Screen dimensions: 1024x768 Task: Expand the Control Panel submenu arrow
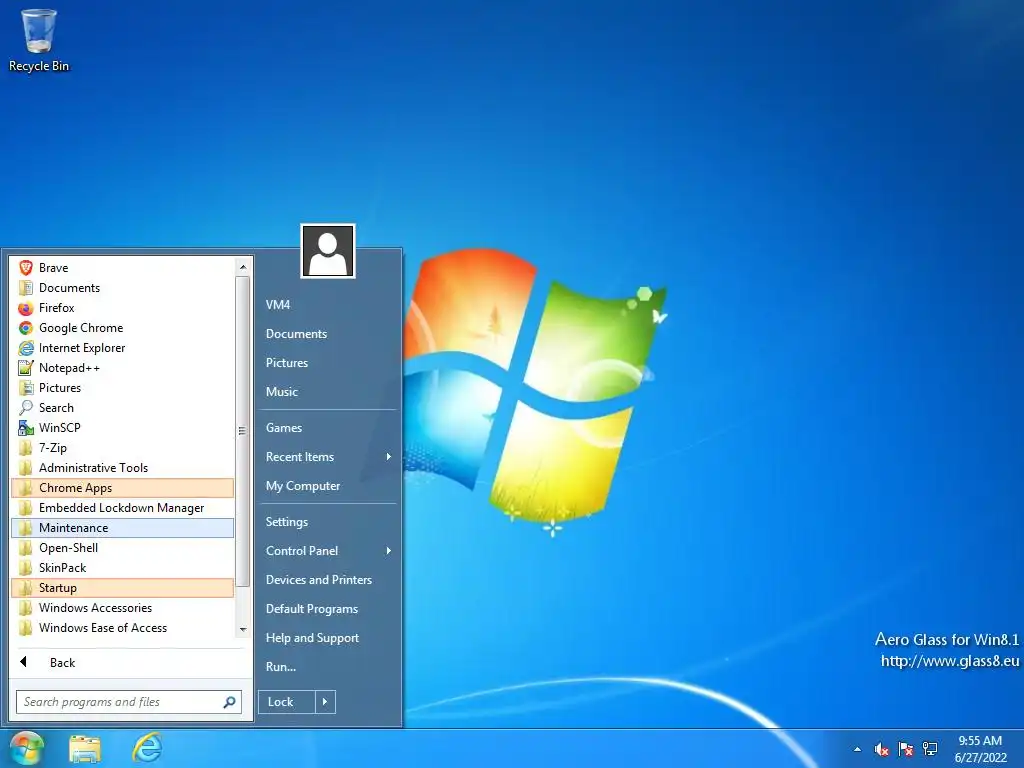(389, 551)
